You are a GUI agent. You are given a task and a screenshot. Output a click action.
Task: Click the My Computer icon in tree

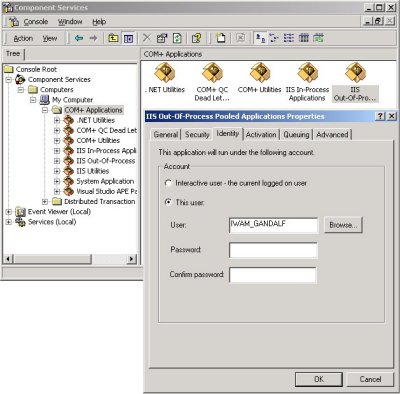coord(45,100)
